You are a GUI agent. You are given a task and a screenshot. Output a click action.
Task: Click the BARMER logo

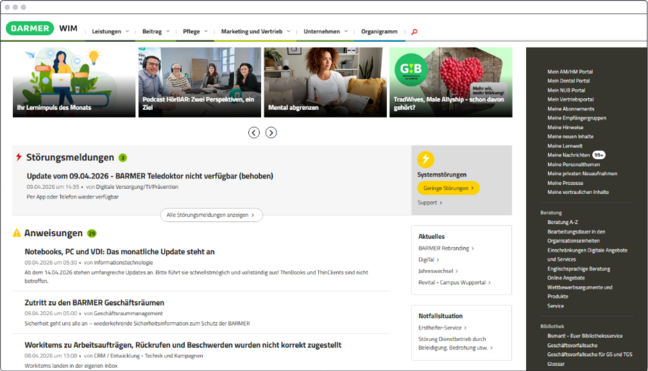(30, 28)
